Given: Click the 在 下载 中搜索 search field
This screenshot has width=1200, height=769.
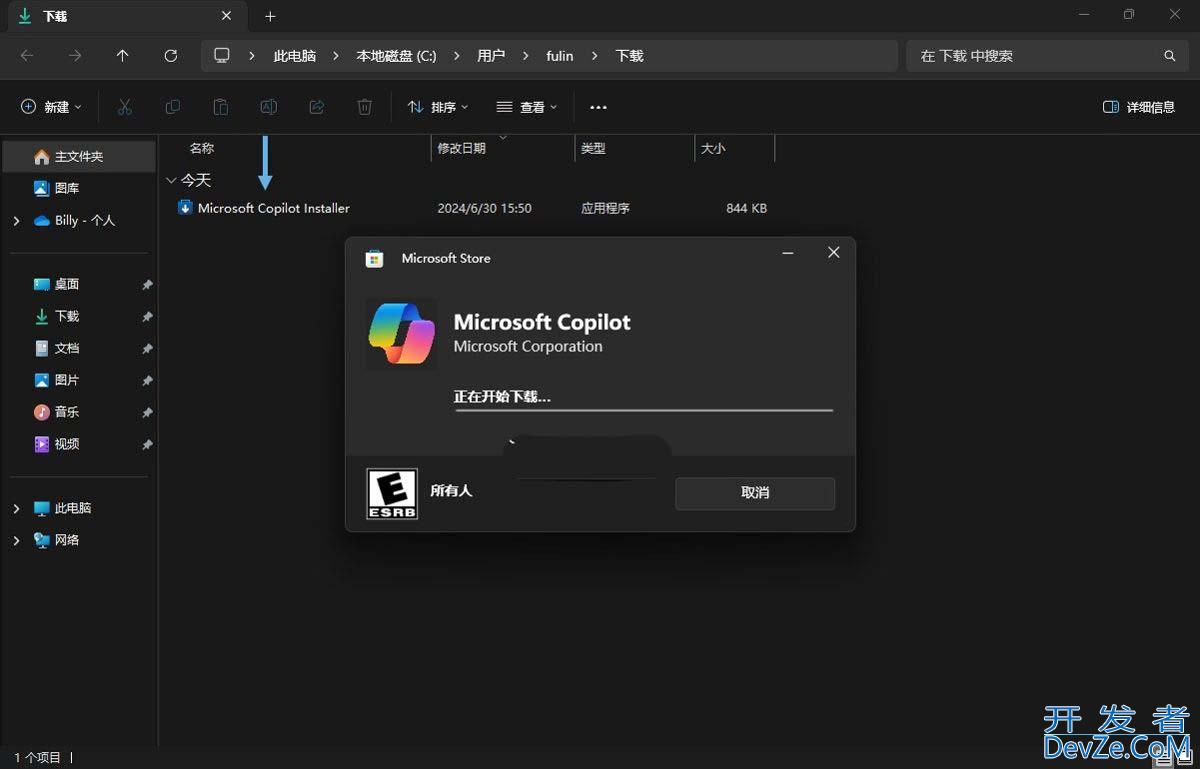Looking at the screenshot, I should [x=1045, y=56].
